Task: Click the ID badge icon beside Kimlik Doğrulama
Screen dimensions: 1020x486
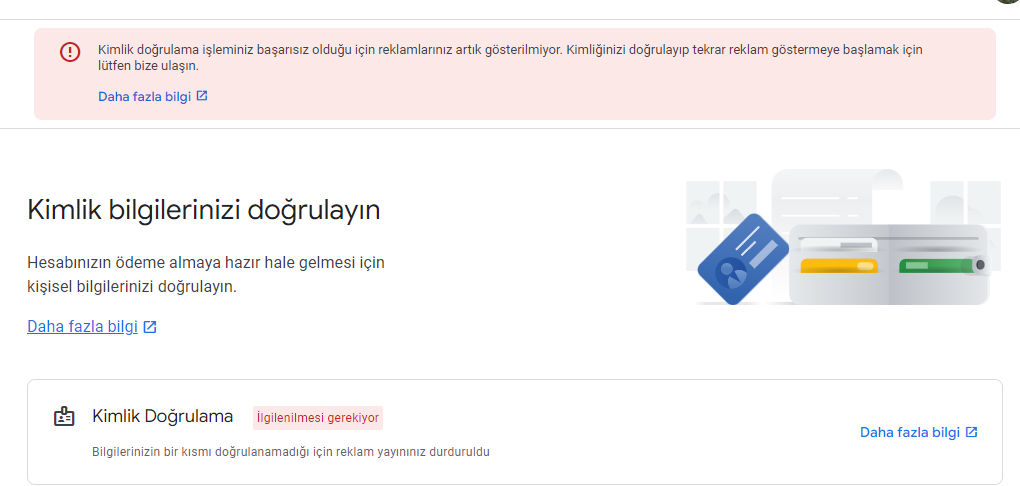Action: tap(64, 416)
